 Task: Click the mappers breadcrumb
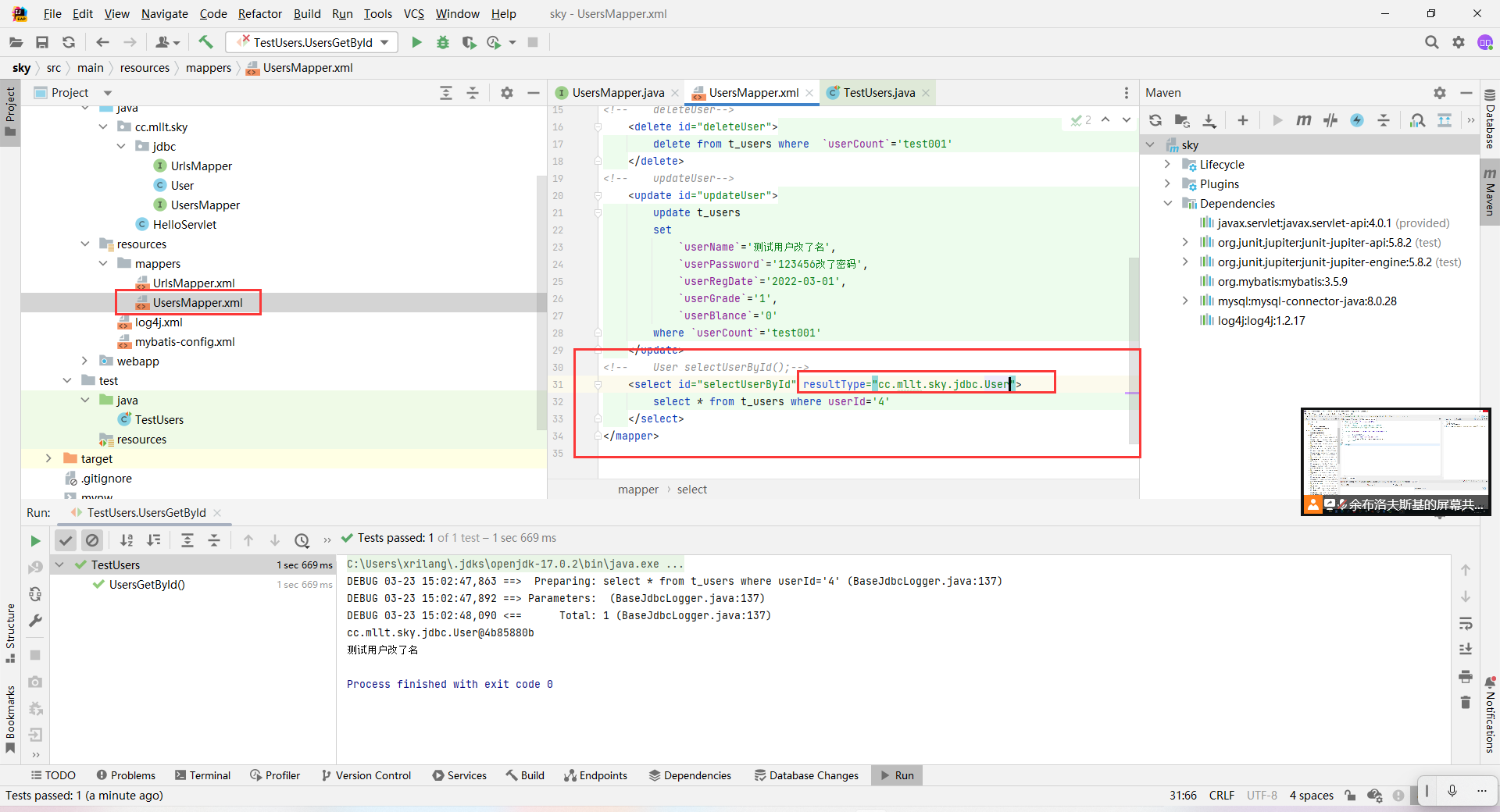coord(209,68)
